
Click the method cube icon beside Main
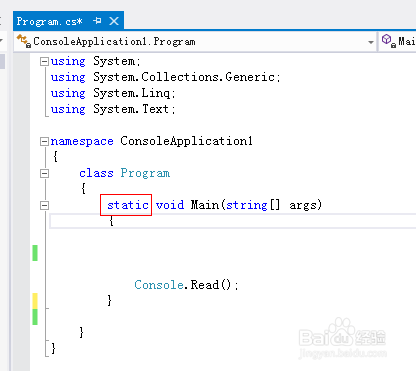(388, 41)
